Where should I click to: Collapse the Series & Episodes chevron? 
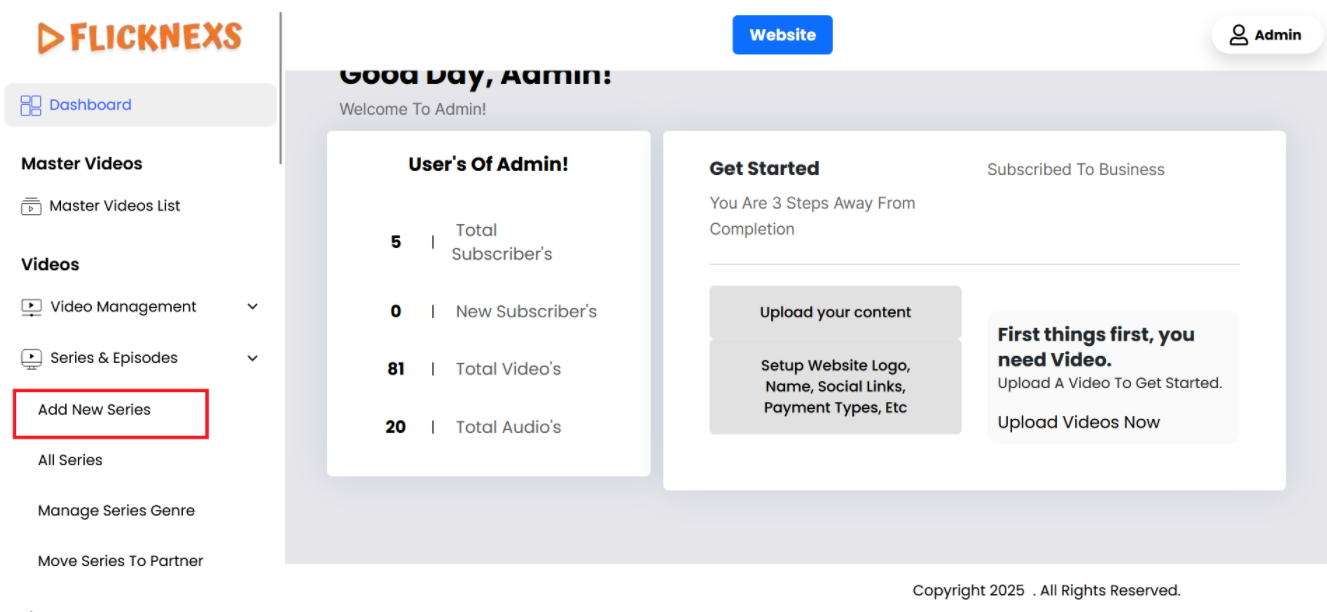pos(252,358)
